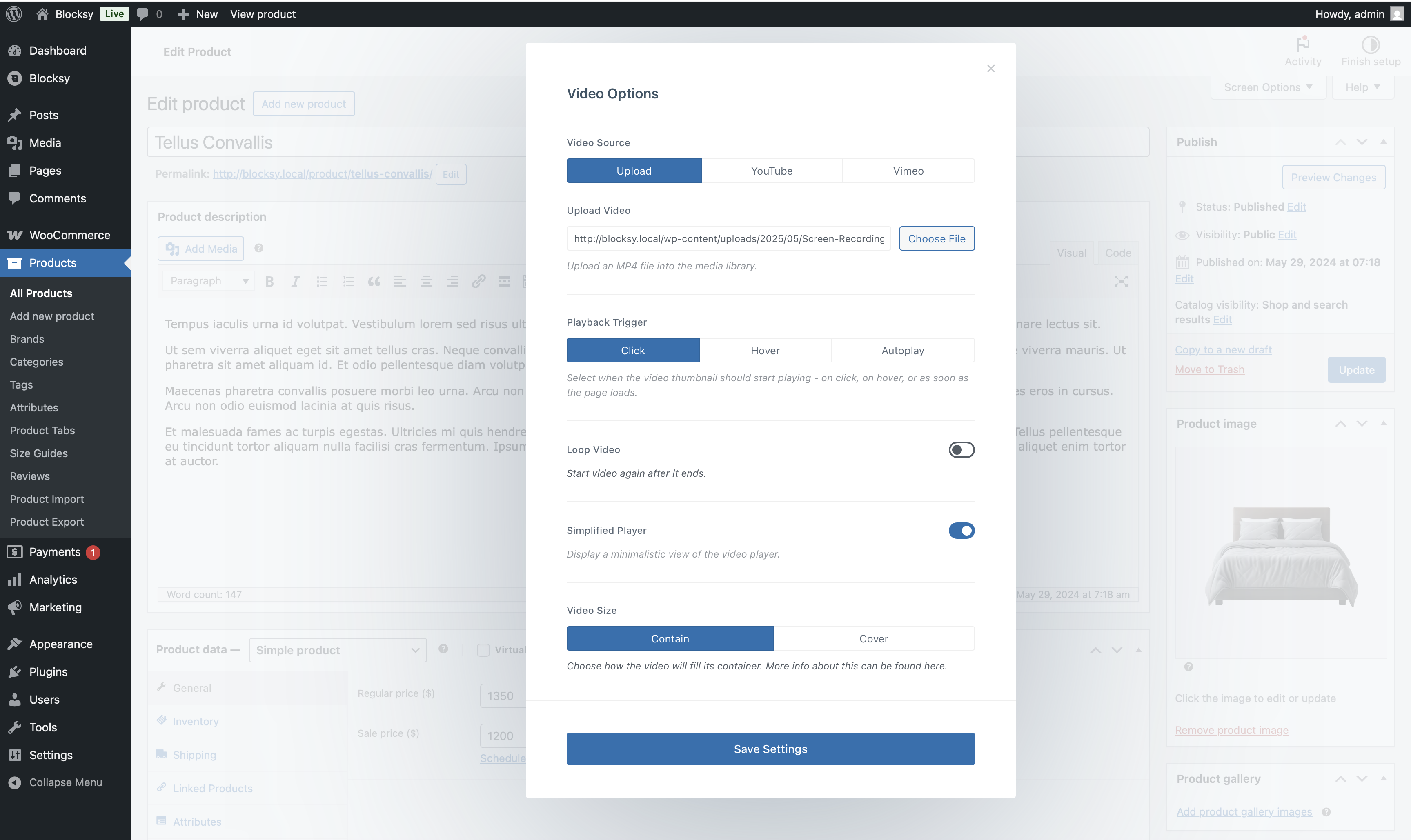Toggle the Product gallery panel
Viewport: 1411px width, 840px height.
pos(1383,779)
